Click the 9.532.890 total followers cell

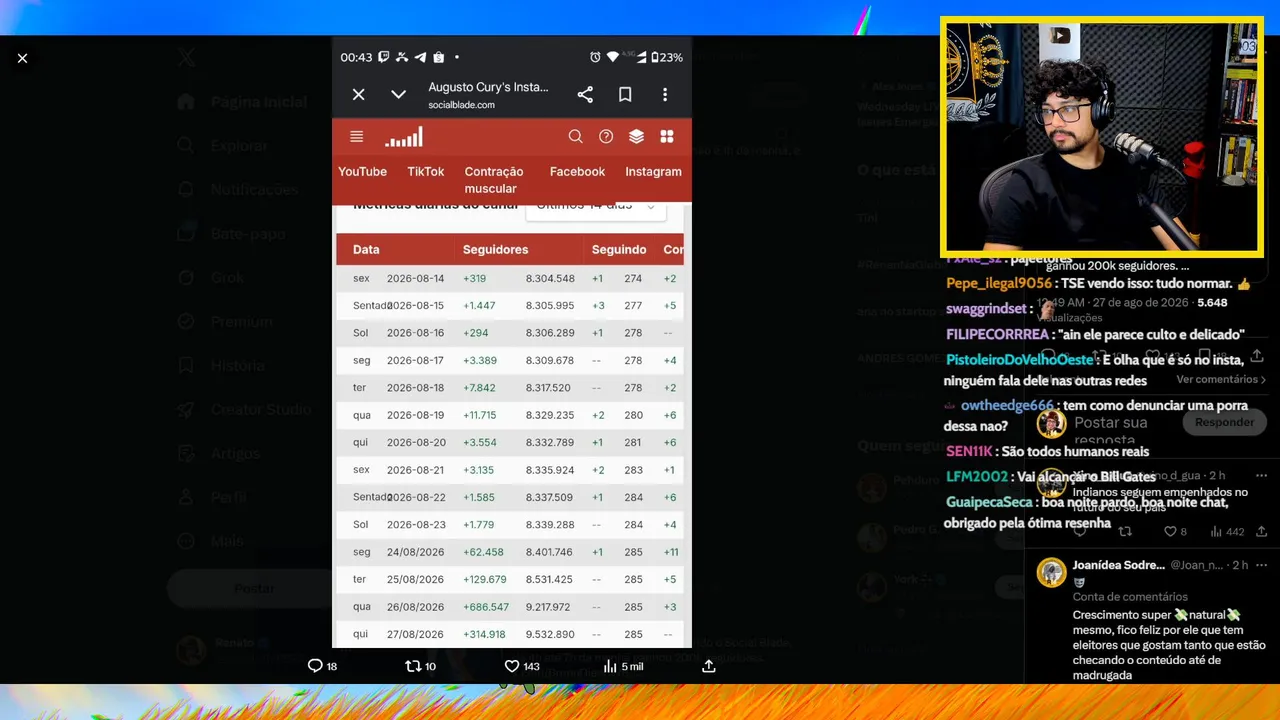(x=550, y=635)
